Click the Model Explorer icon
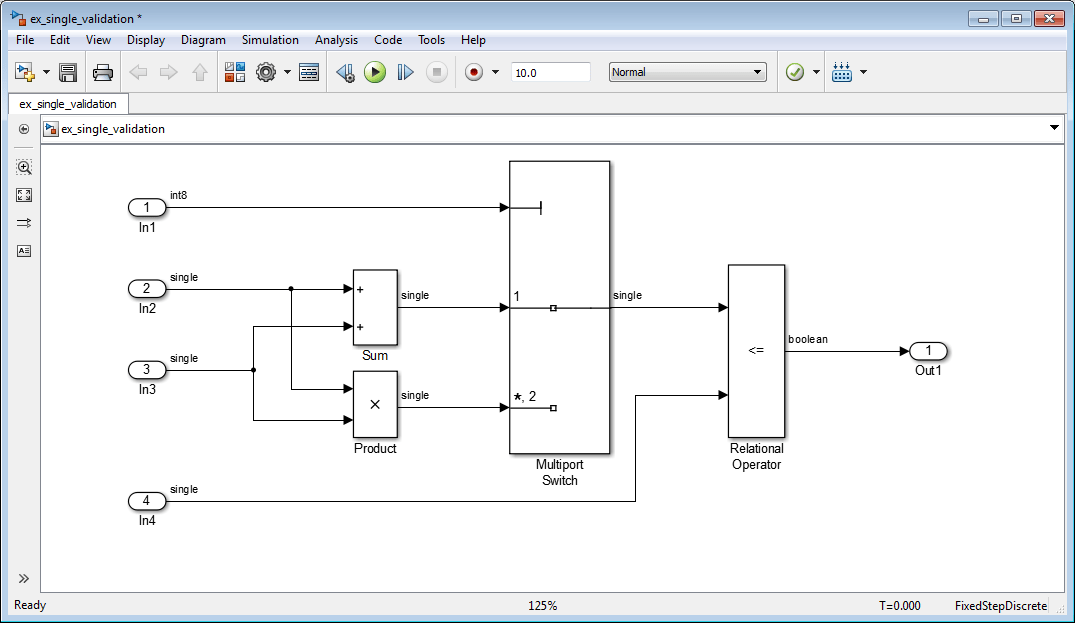1075x623 pixels. coord(309,72)
